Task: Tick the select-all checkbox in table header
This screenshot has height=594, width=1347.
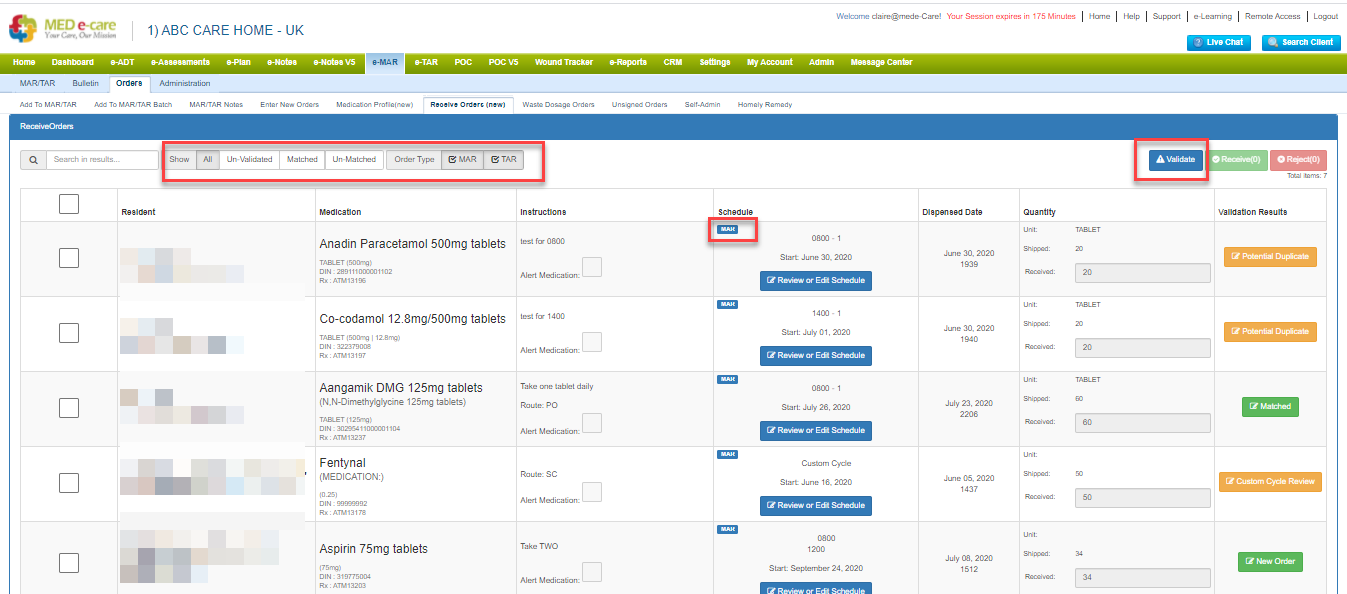Action: pyautogui.click(x=69, y=204)
